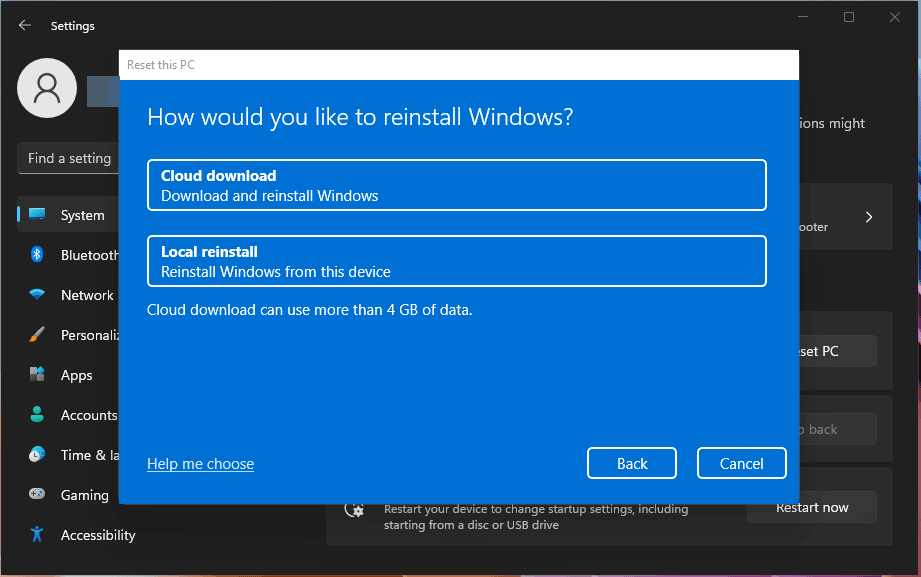Viewport: 921px width, 577px height.
Task: Click the Accessibility figure icon
Action: [37, 534]
